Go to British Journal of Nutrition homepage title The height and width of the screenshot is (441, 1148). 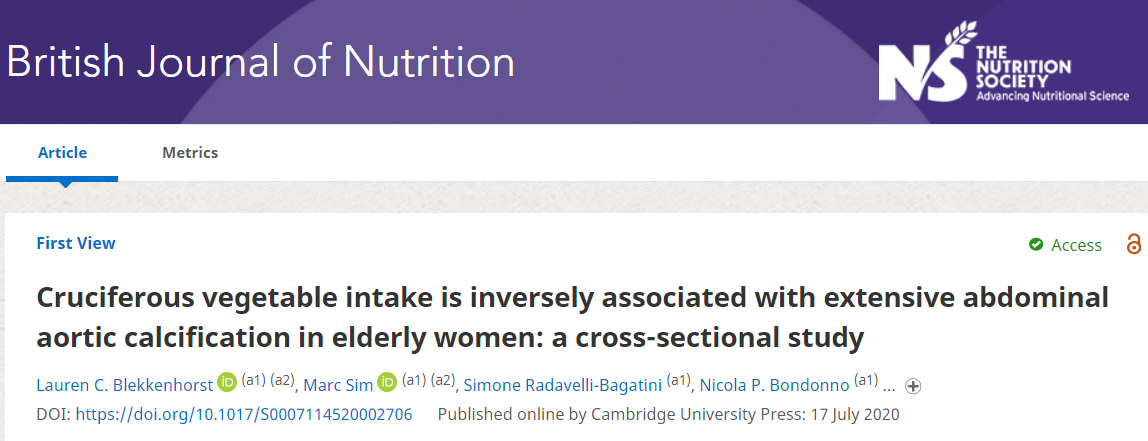click(x=260, y=62)
